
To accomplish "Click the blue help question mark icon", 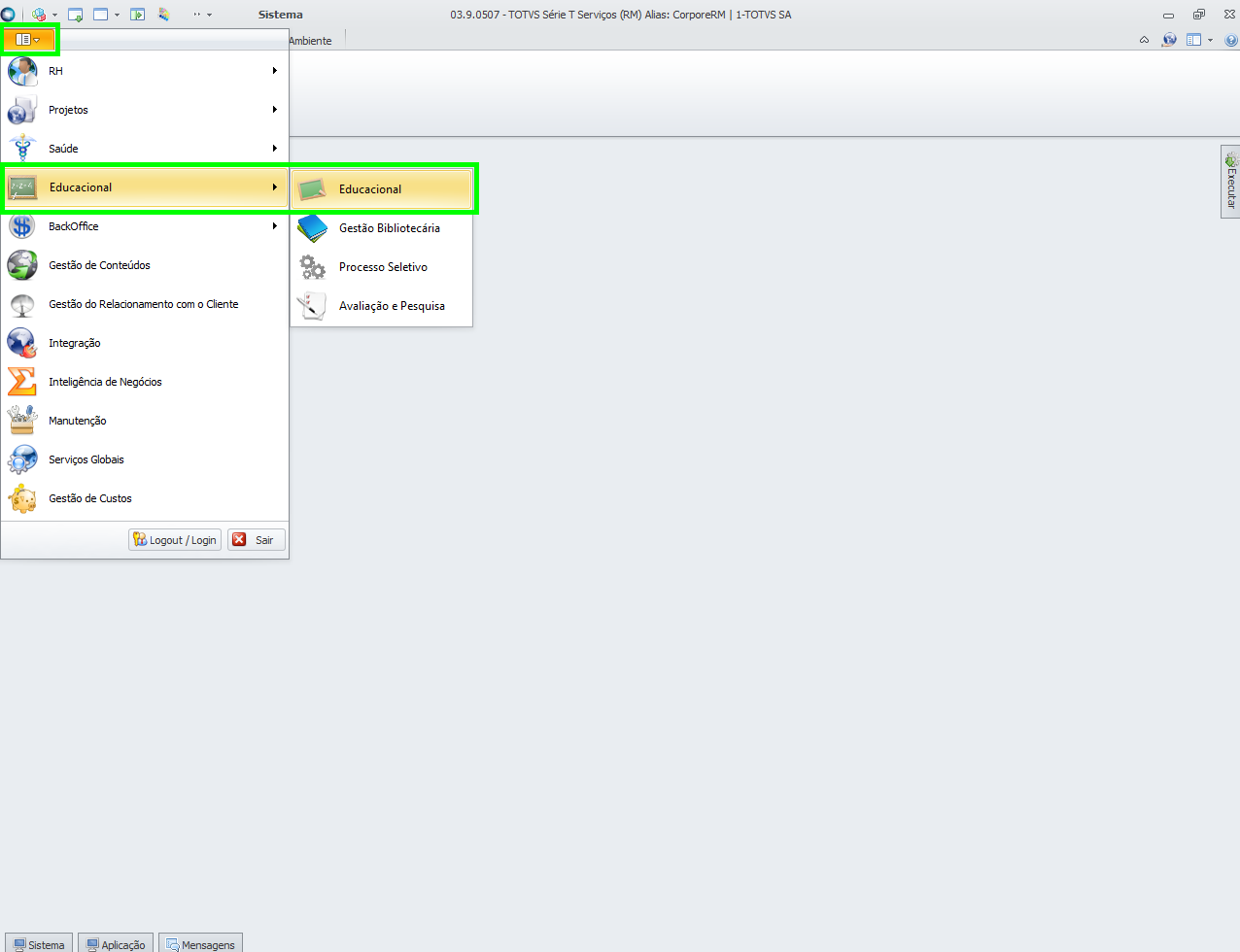I will (x=1231, y=41).
